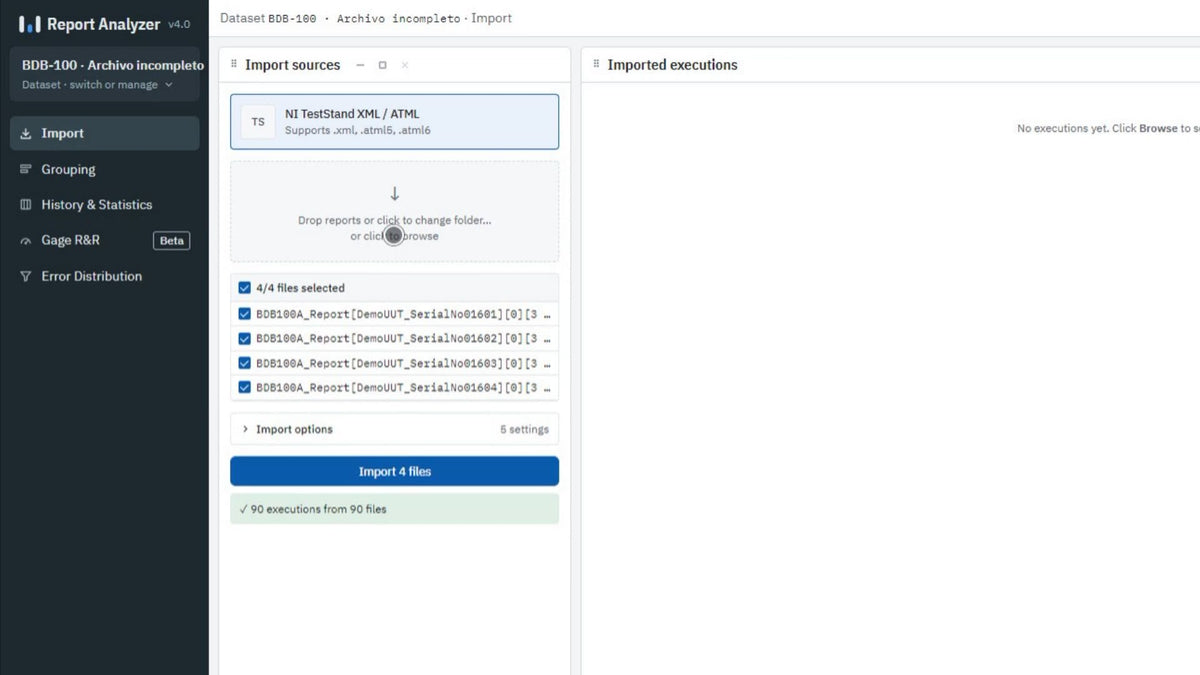1200x675 pixels.
Task: Click the Archivo incompleto breadcrumb text
Action: click(x=399, y=18)
